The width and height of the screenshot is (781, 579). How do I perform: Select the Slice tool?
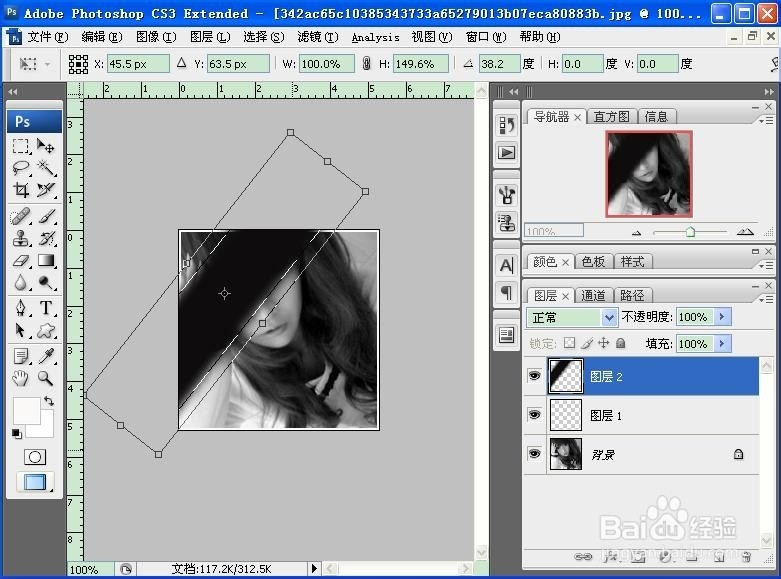46,190
